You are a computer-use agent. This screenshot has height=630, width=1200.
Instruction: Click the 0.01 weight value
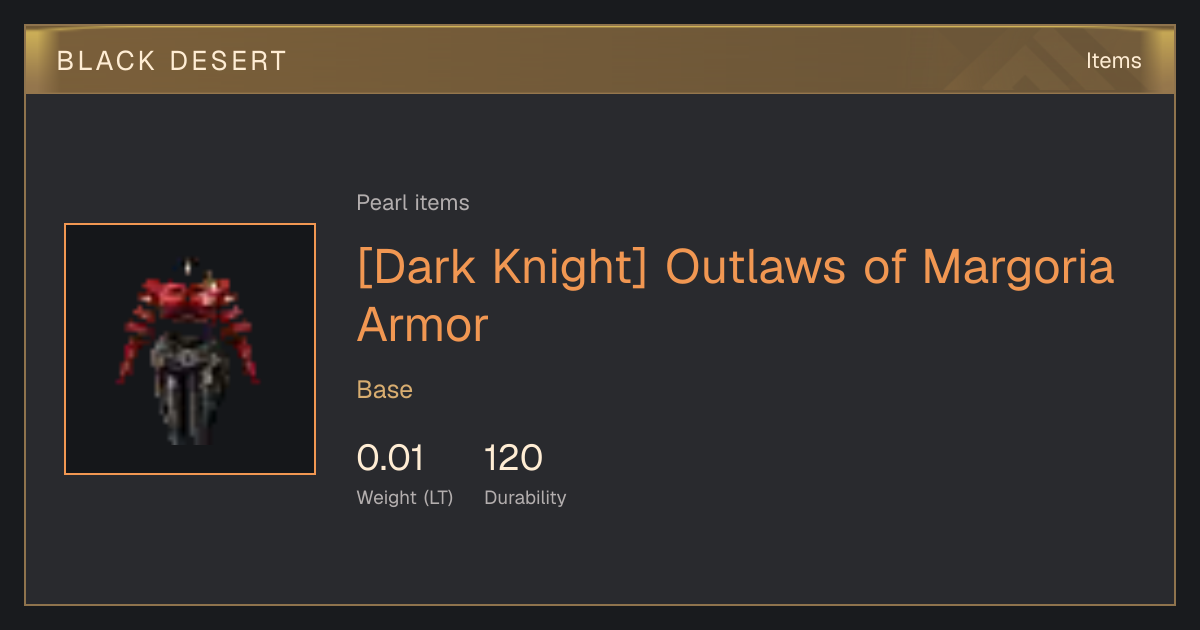click(390, 458)
